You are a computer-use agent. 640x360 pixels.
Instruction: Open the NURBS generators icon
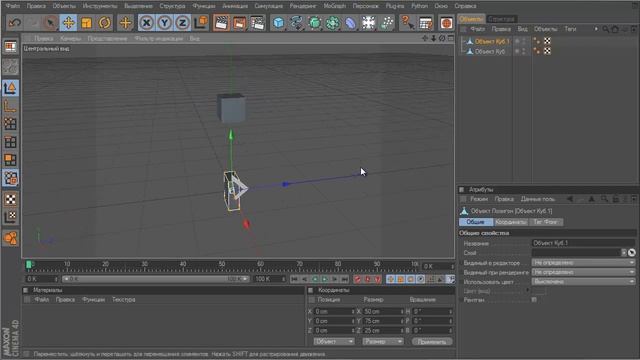[x=314, y=22]
